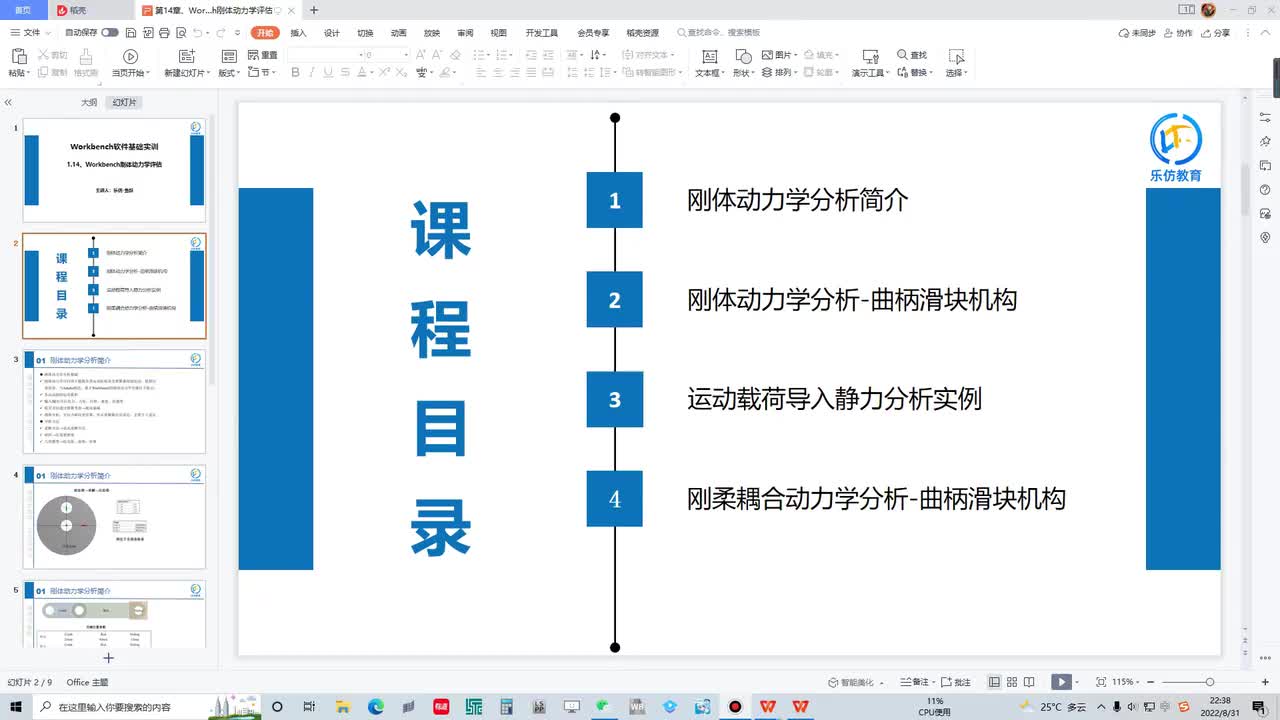Open the zoom percentage 115% dropdown
The width and height of the screenshot is (1280, 720).
click(x=1125, y=682)
